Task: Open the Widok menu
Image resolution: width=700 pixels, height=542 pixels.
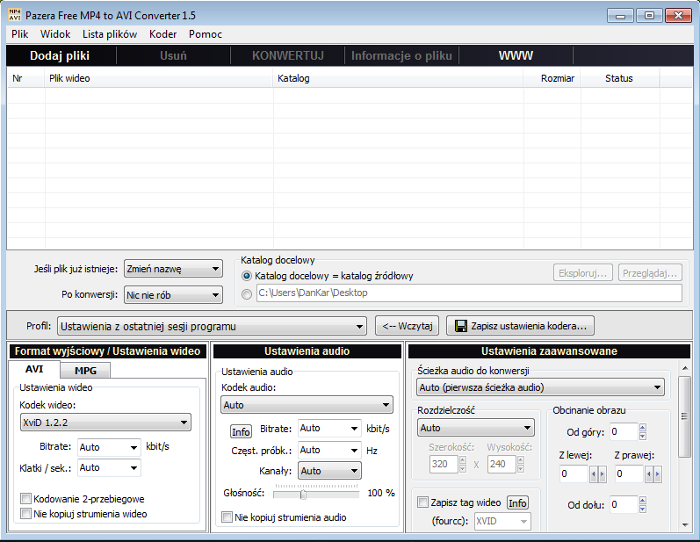Action: [x=55, y=34]
